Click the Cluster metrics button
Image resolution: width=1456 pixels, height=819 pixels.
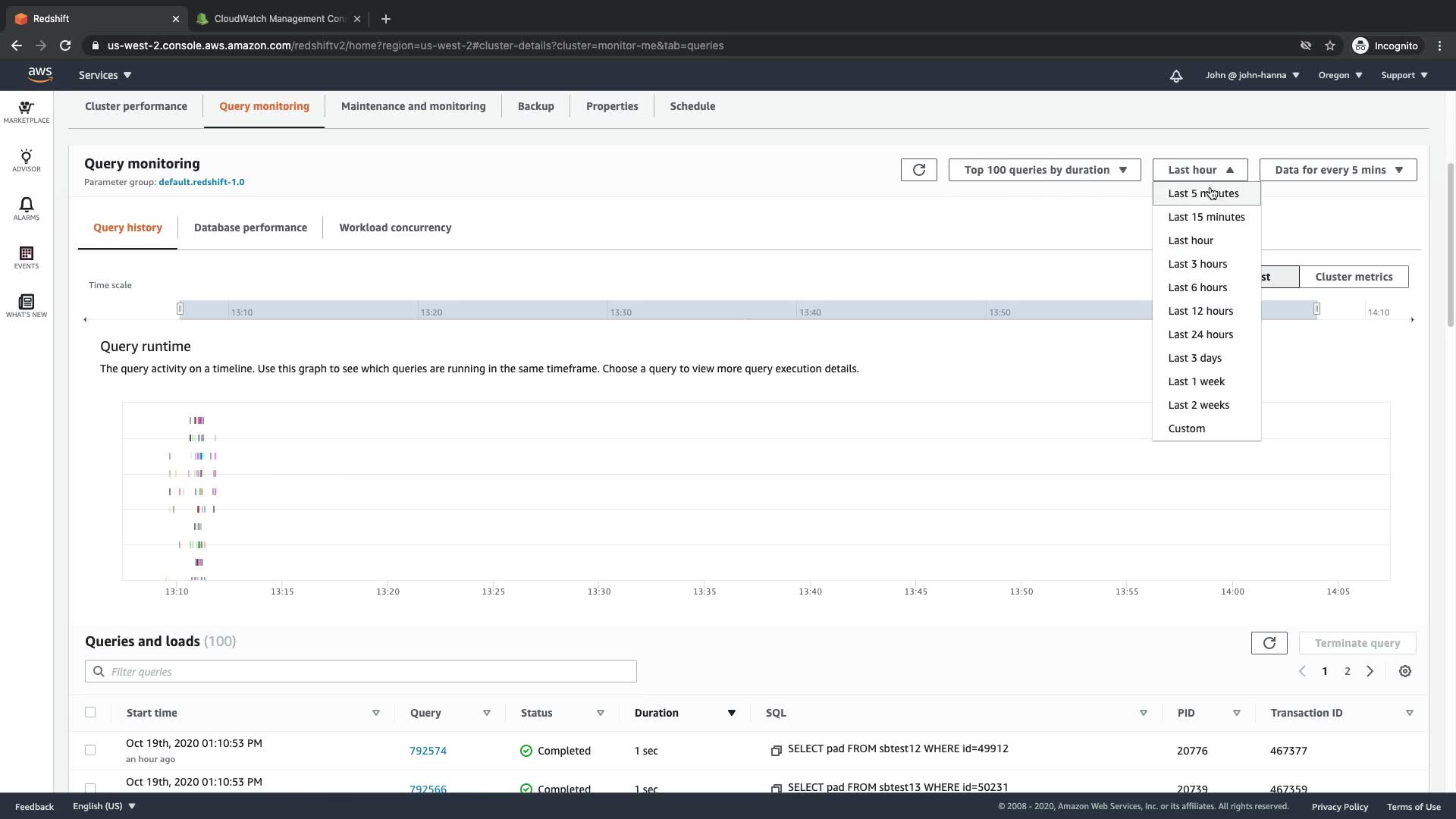tap(1353, 277)
